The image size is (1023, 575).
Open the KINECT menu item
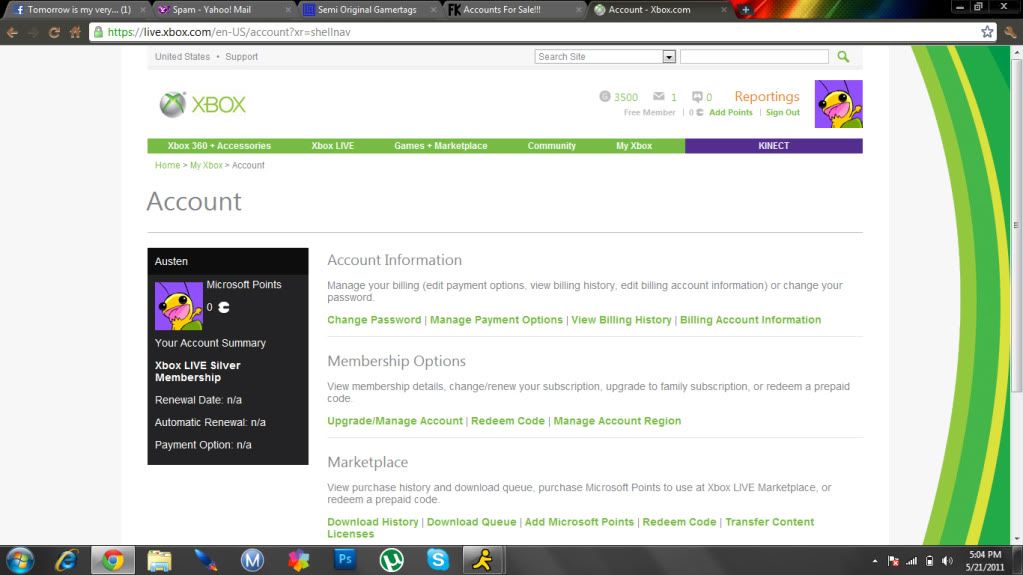[x=774, y=146]
